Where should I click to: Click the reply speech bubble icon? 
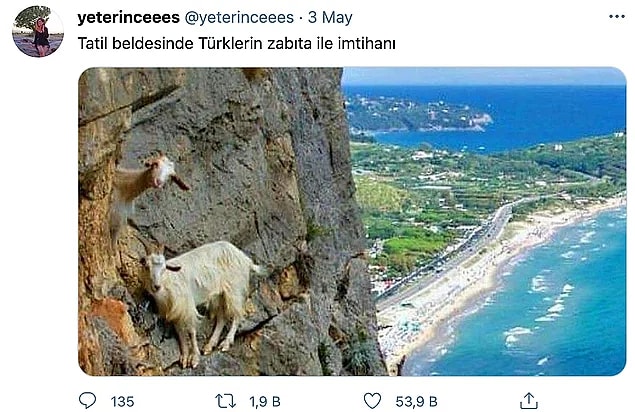point(87,400)
